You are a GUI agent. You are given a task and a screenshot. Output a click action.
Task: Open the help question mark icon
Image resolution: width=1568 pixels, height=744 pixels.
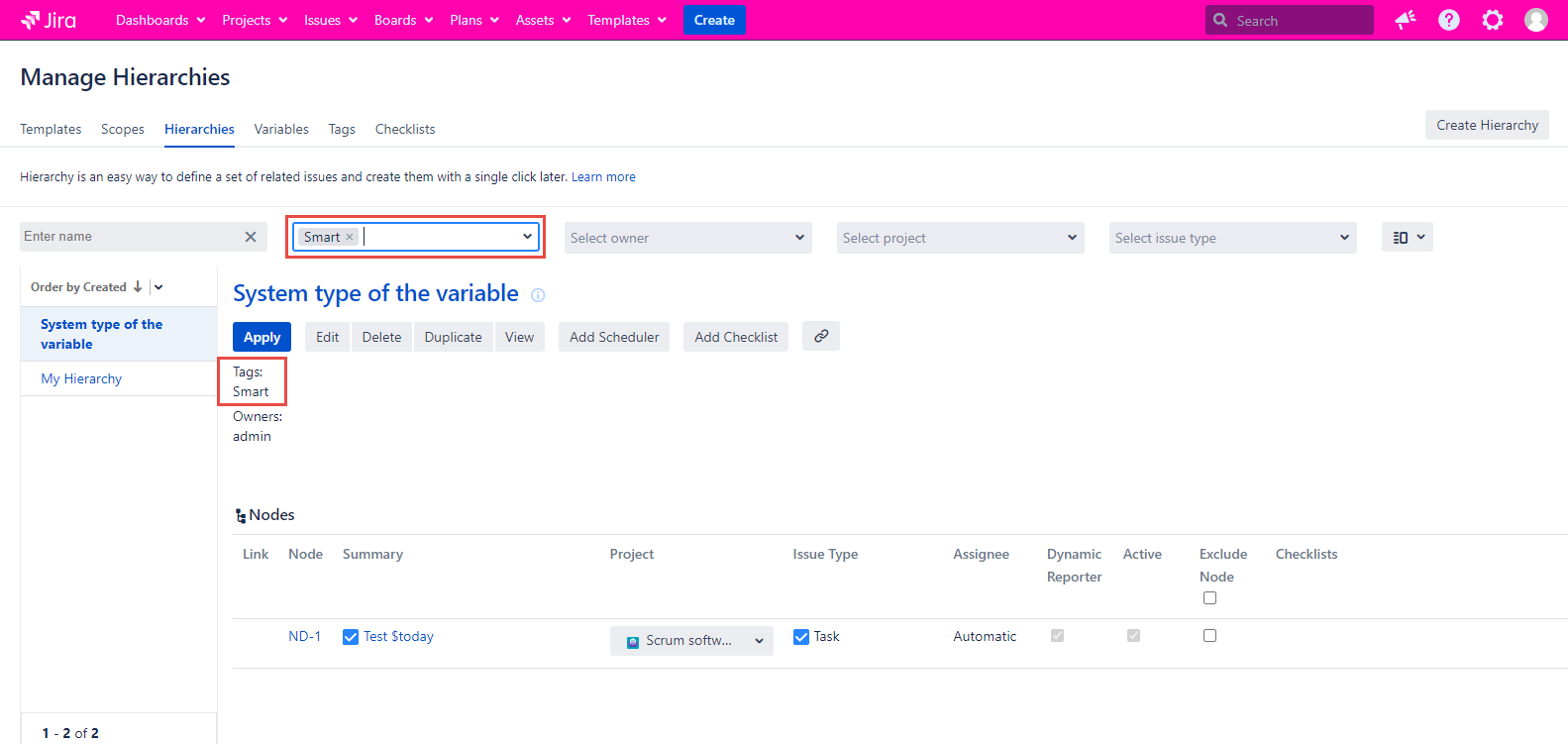(1448, 20)
